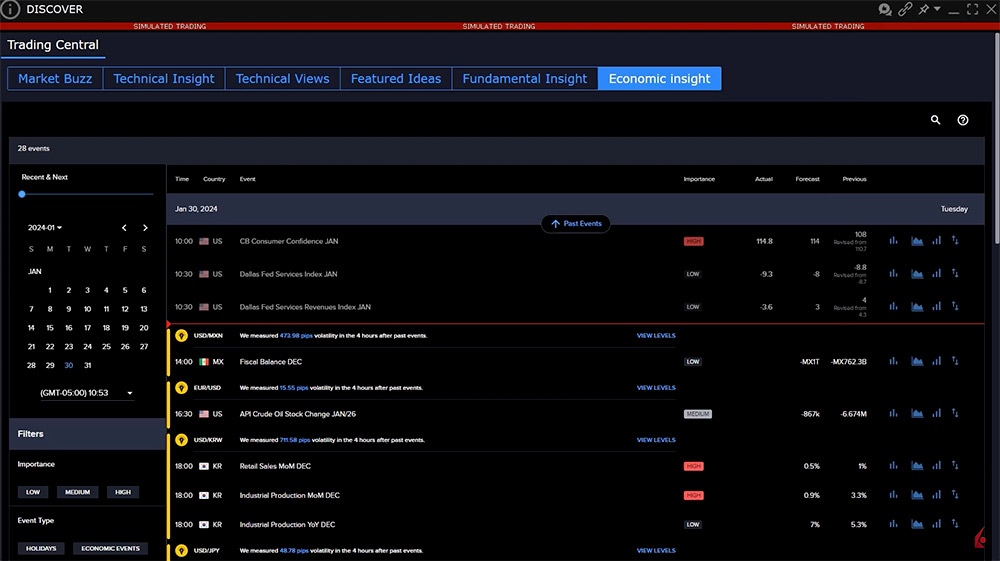Open the pin options dropdown arrow
Image resolution: width=1000 pixels, height=561 pixels.
pyautogui.click(x=937, y=9)
